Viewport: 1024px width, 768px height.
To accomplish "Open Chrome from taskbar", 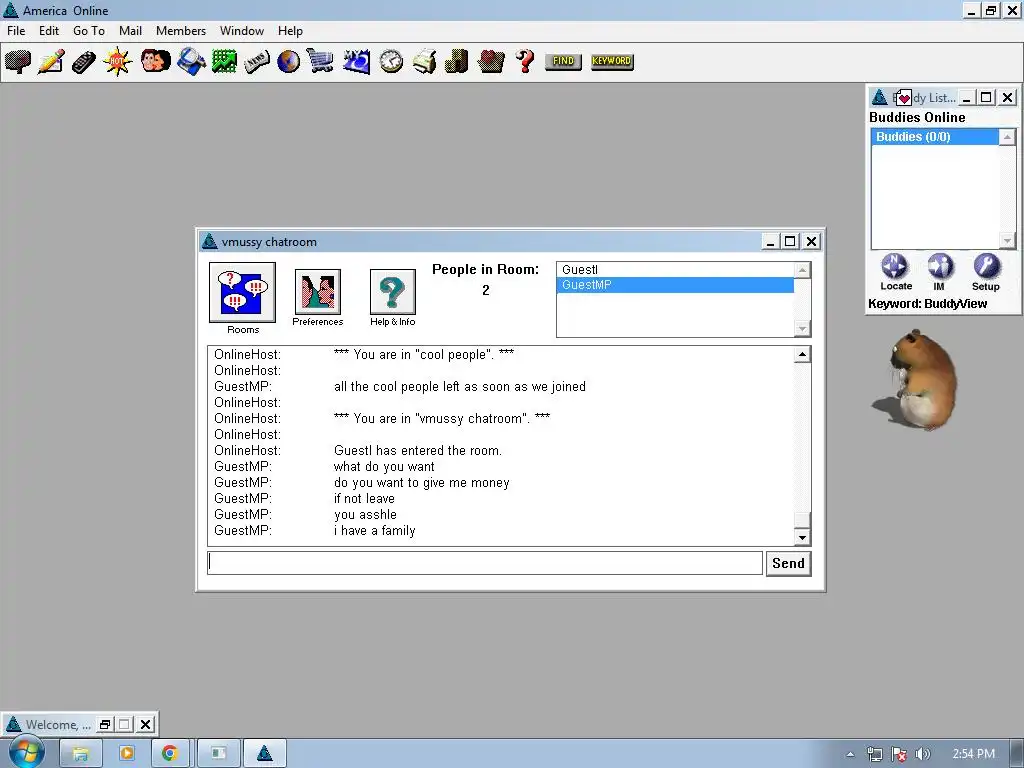I will pos(170,754).
